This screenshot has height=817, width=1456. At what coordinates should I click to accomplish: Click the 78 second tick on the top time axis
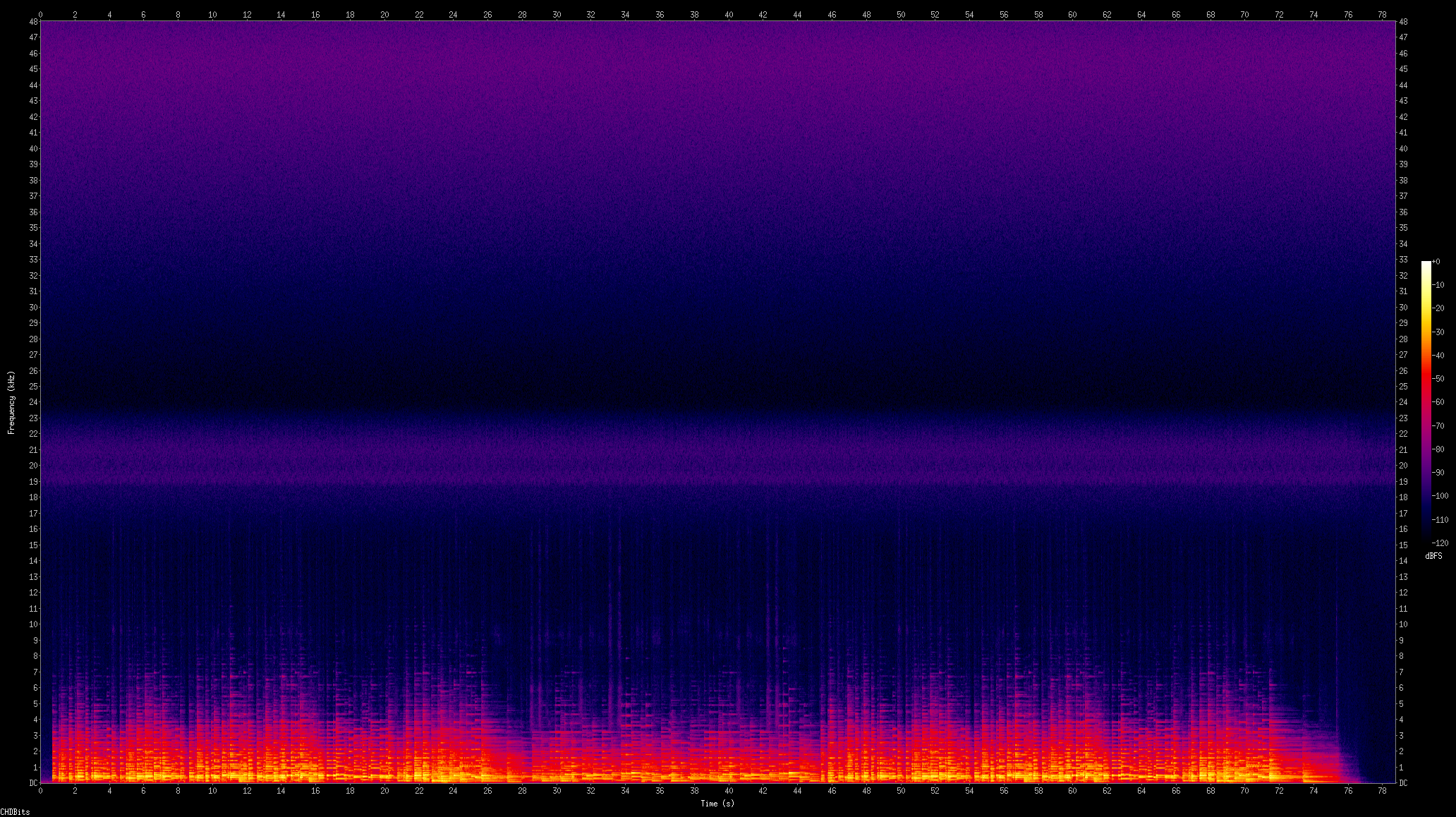(1383, 14)
